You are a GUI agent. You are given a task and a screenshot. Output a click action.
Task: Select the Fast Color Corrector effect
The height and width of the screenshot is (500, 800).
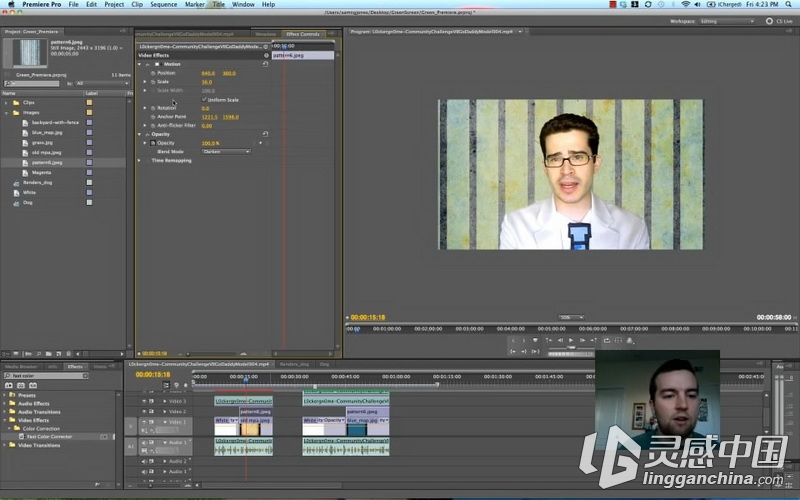point(49,437)
